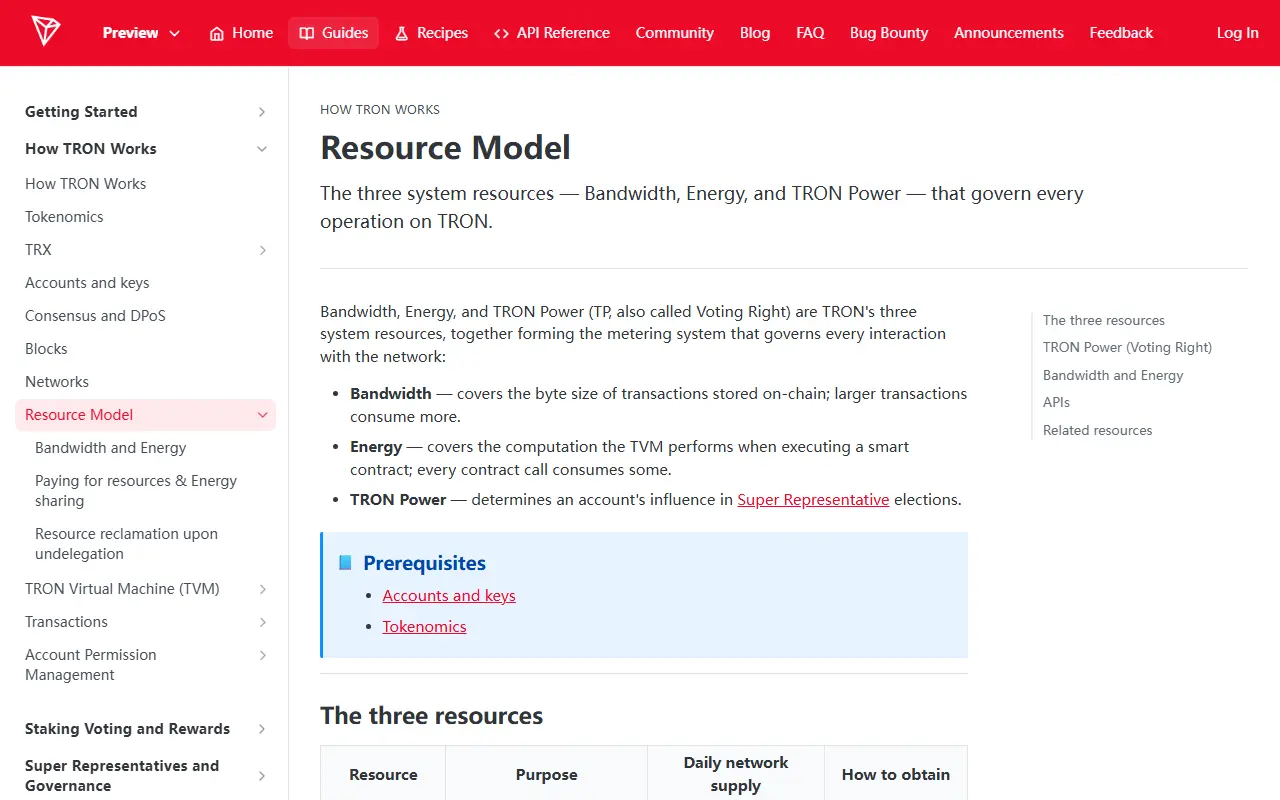Expand the TRX submenu chevron

point(262,250)
